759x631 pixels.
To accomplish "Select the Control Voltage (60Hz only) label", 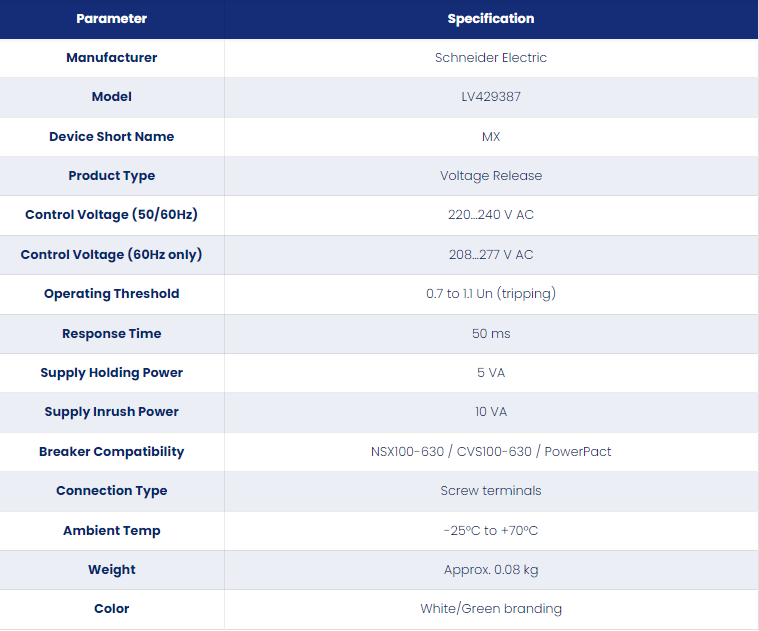I will pyautogui.click(x=111, y=255).
